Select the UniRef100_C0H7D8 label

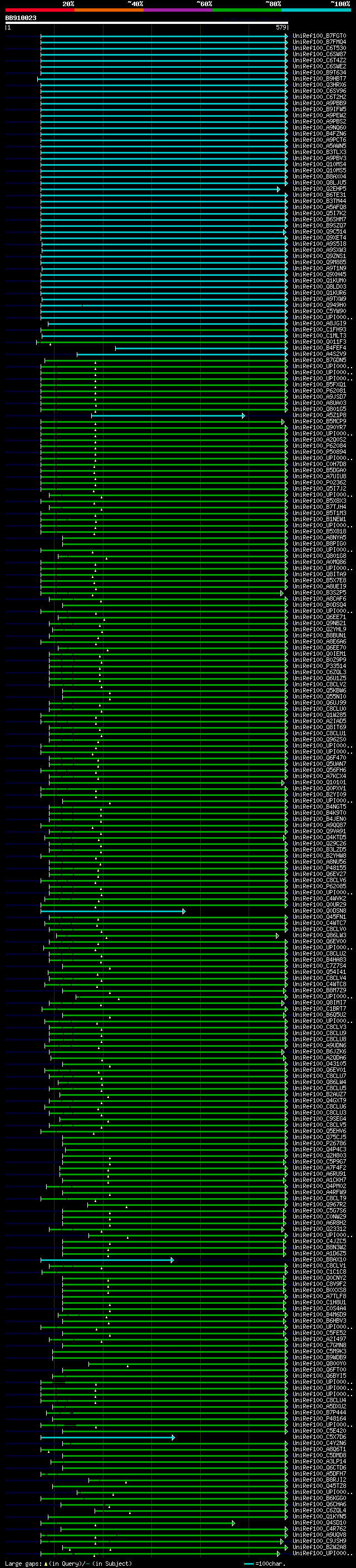[319, 464]
